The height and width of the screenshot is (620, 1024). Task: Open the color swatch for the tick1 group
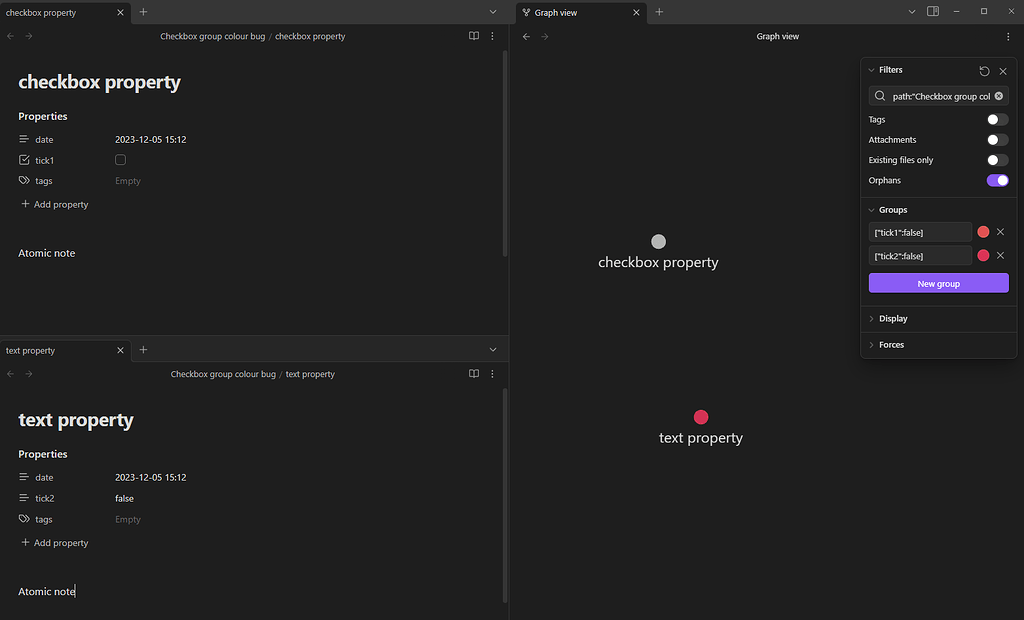tap(983, 231)
